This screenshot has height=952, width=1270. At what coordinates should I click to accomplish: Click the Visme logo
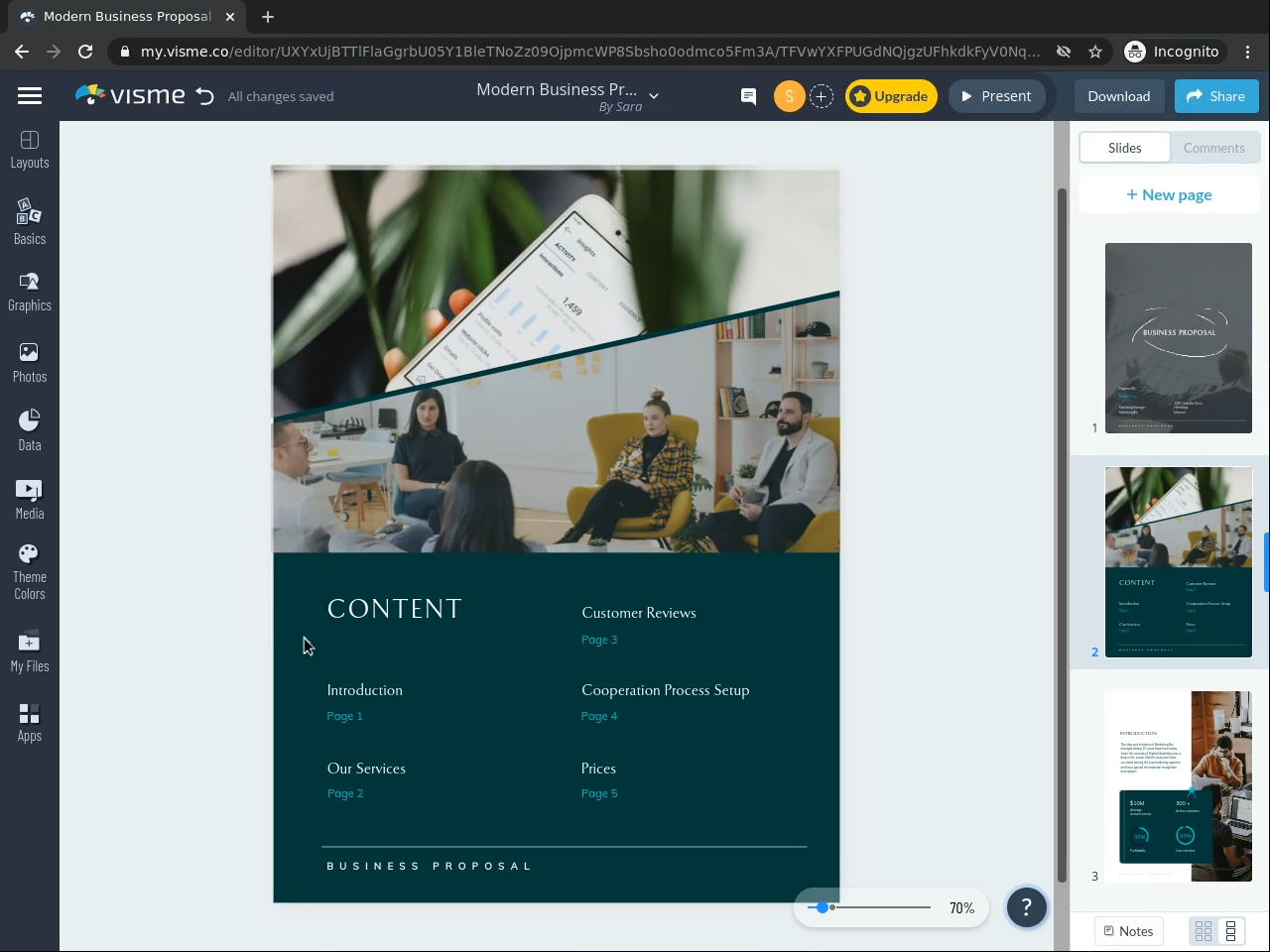(130, 95)
